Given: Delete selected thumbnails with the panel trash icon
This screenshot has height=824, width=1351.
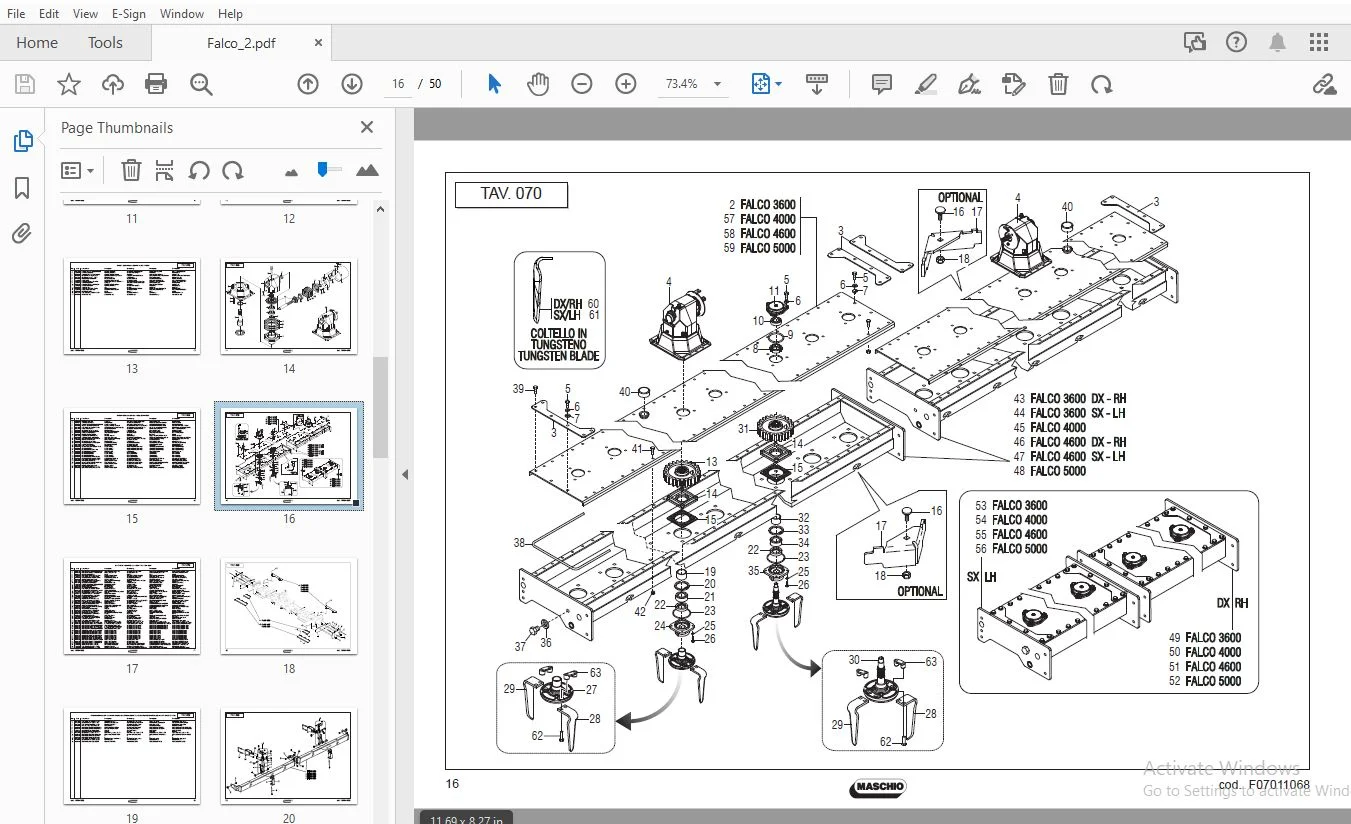Looking at the screenshot, I should click(x=131, y=170).
